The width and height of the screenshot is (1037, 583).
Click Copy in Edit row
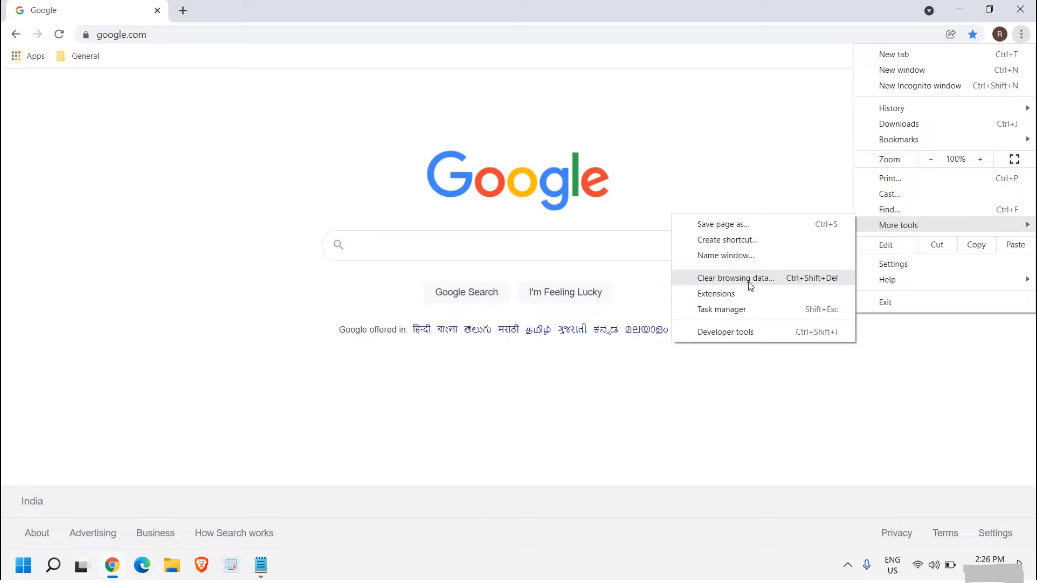976,245
